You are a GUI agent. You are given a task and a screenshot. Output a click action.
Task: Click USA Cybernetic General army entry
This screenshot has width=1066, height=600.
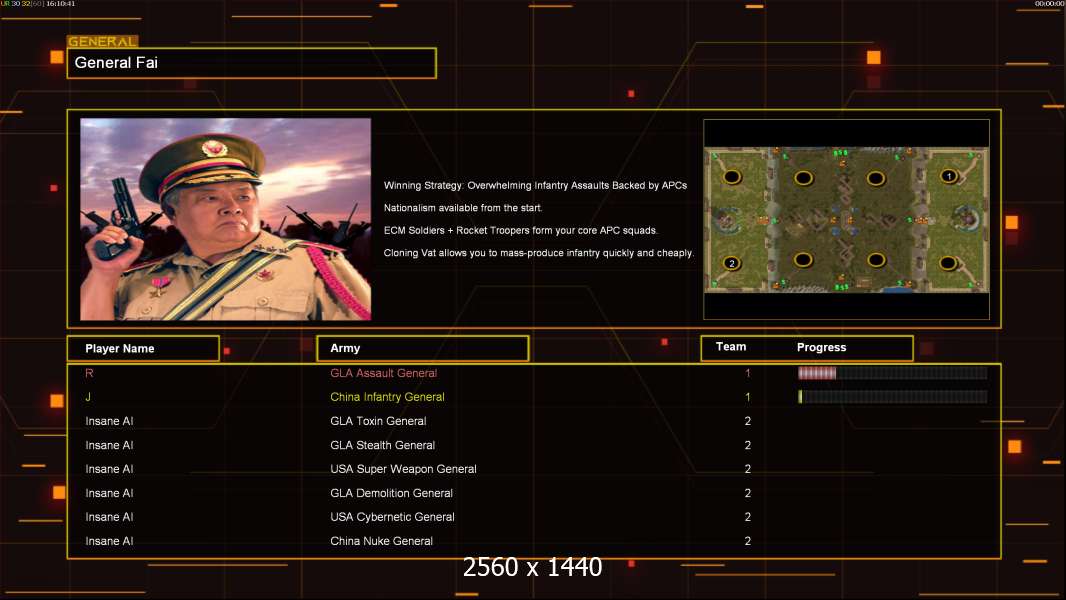(x=392, y=517)
